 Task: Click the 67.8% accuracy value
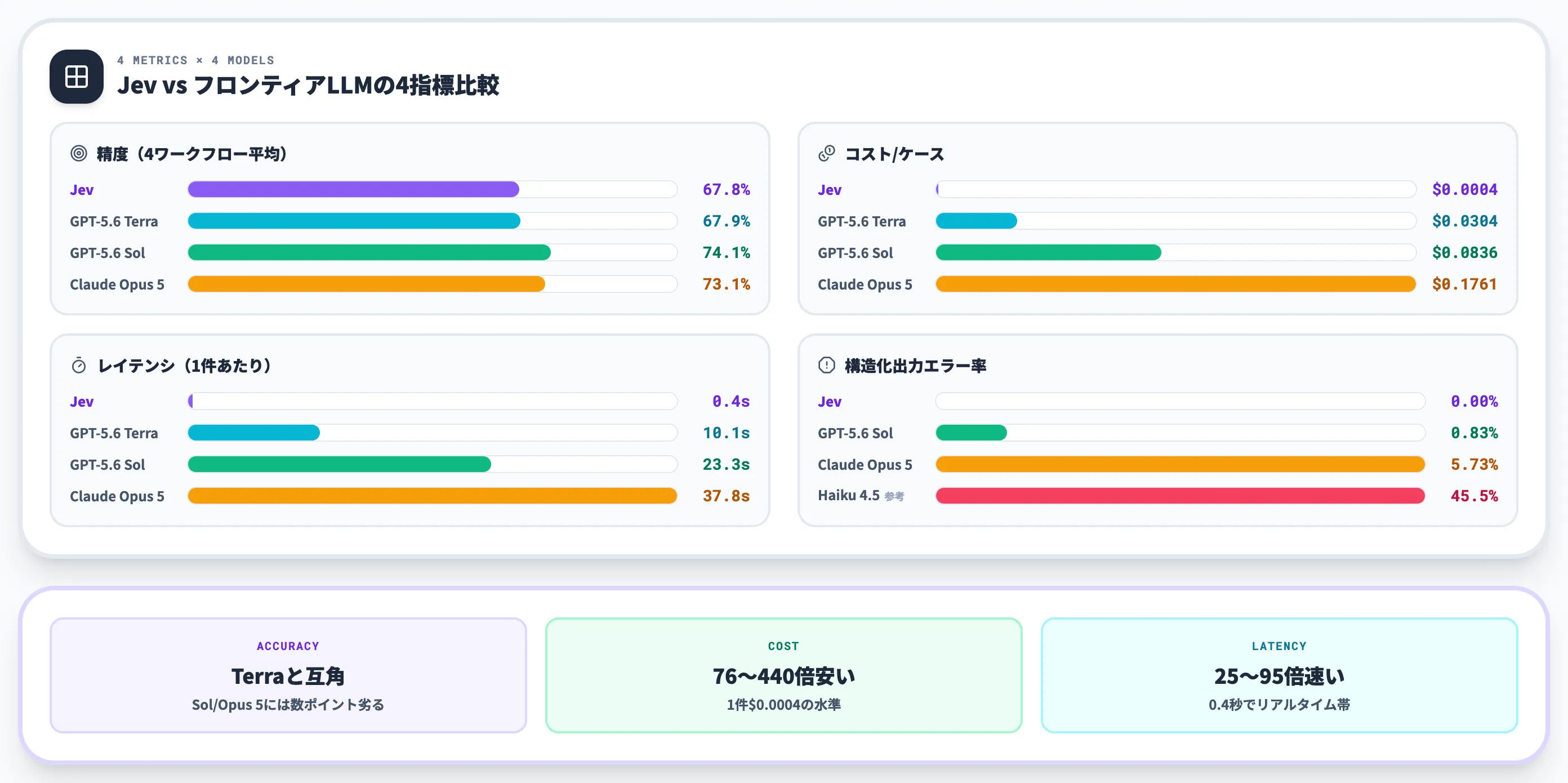pos(726,189)
